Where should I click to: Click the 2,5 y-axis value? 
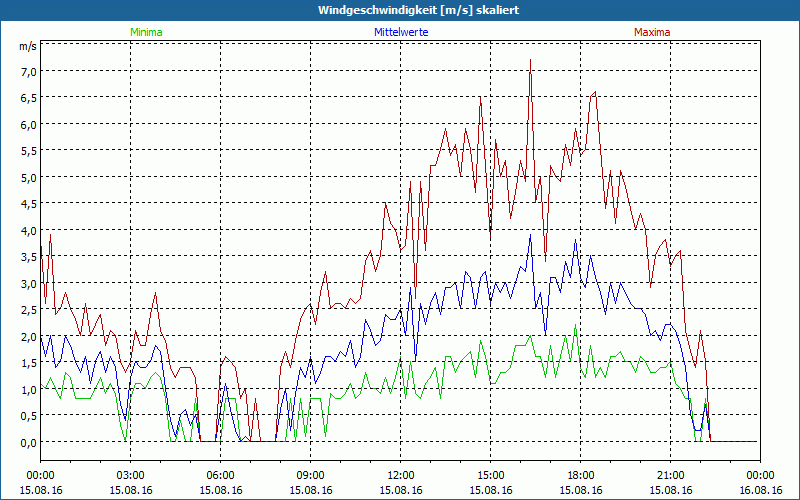click(x=29, y=310)
